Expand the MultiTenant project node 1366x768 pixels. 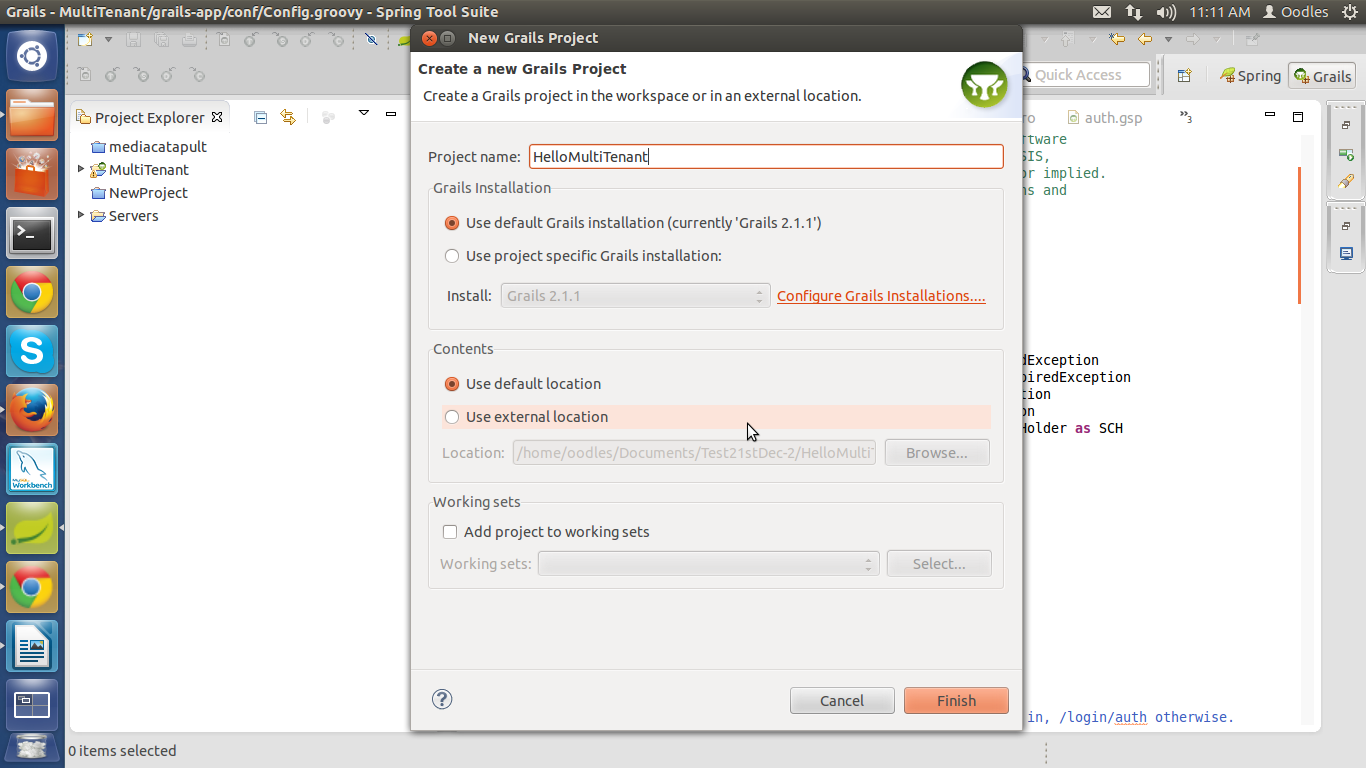tap(81, 169)
